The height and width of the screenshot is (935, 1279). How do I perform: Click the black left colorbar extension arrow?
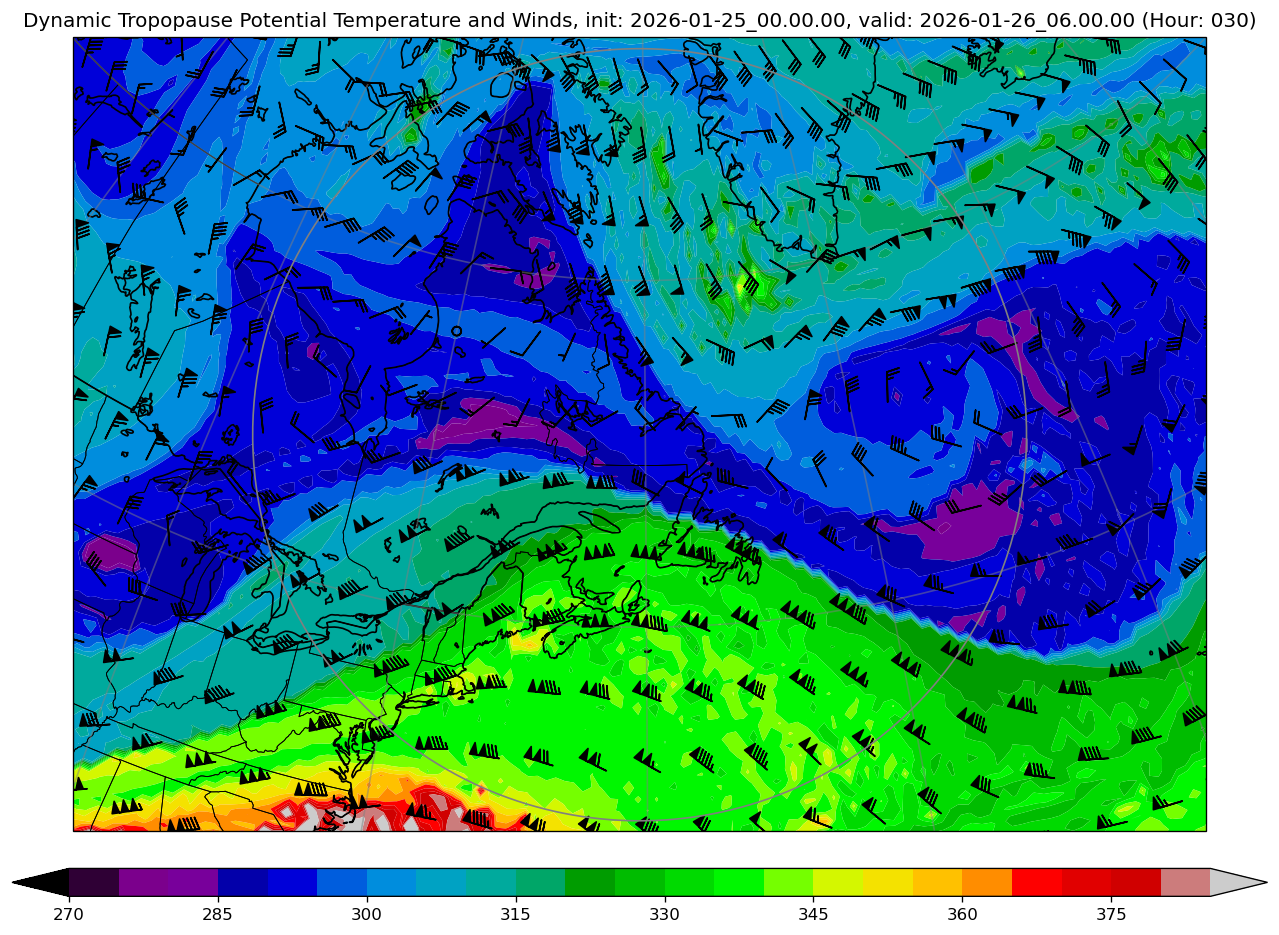click(42, 882)
